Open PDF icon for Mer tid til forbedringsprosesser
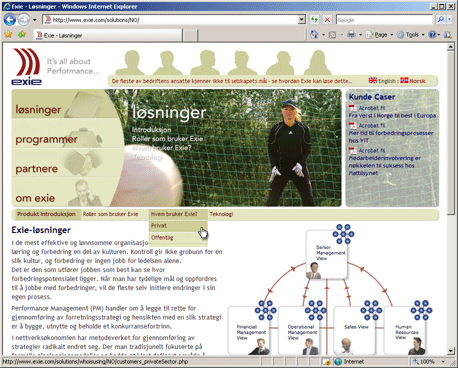458x368 pixels. 353,126
